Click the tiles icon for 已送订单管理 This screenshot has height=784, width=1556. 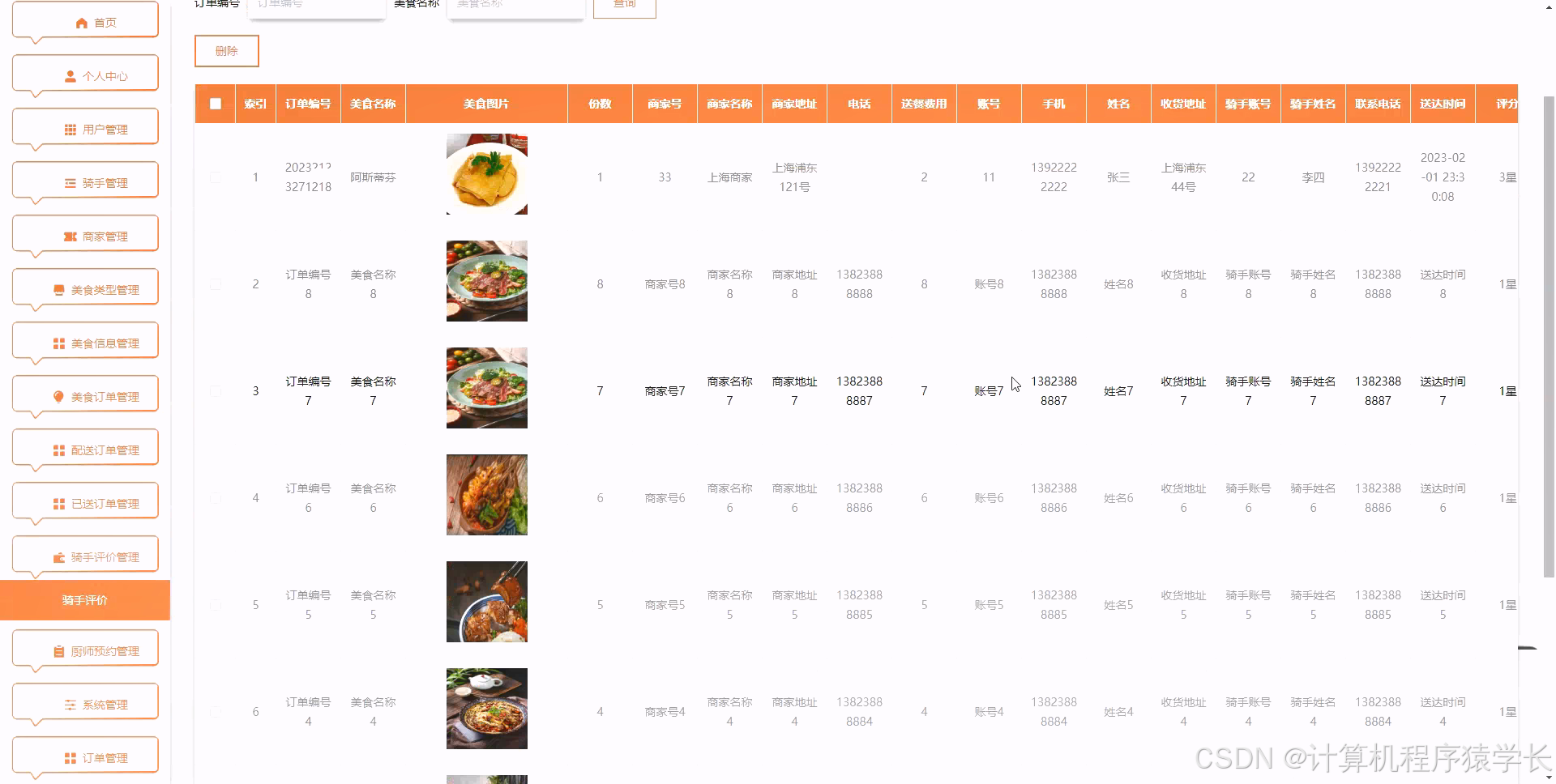pyautogui.click(x=58, y=504)
